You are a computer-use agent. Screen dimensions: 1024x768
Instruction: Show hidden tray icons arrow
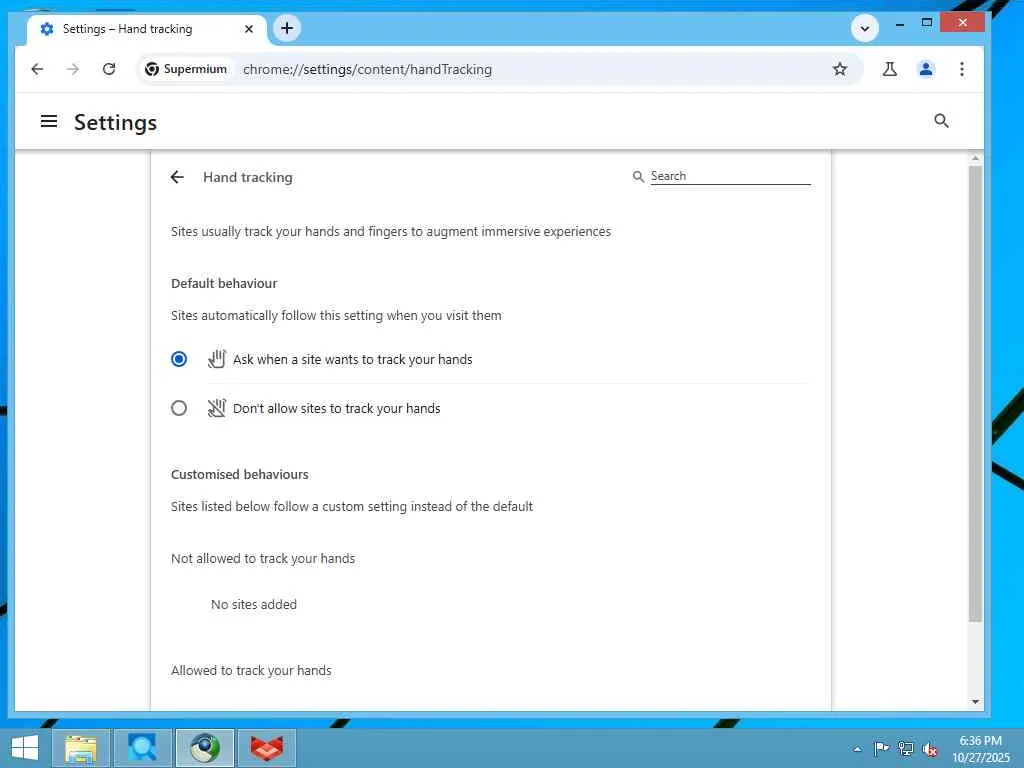tap(857, 749)
